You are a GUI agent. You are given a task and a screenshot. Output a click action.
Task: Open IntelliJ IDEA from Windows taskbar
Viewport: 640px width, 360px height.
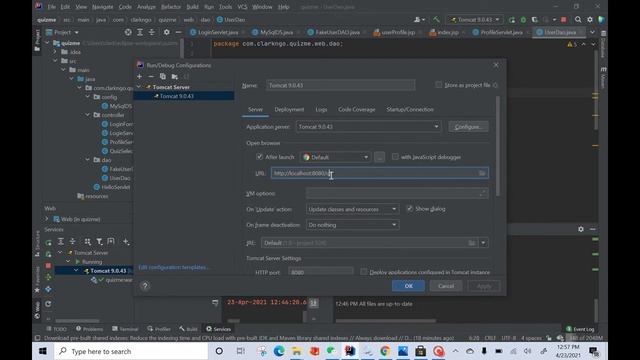point(350,351)
